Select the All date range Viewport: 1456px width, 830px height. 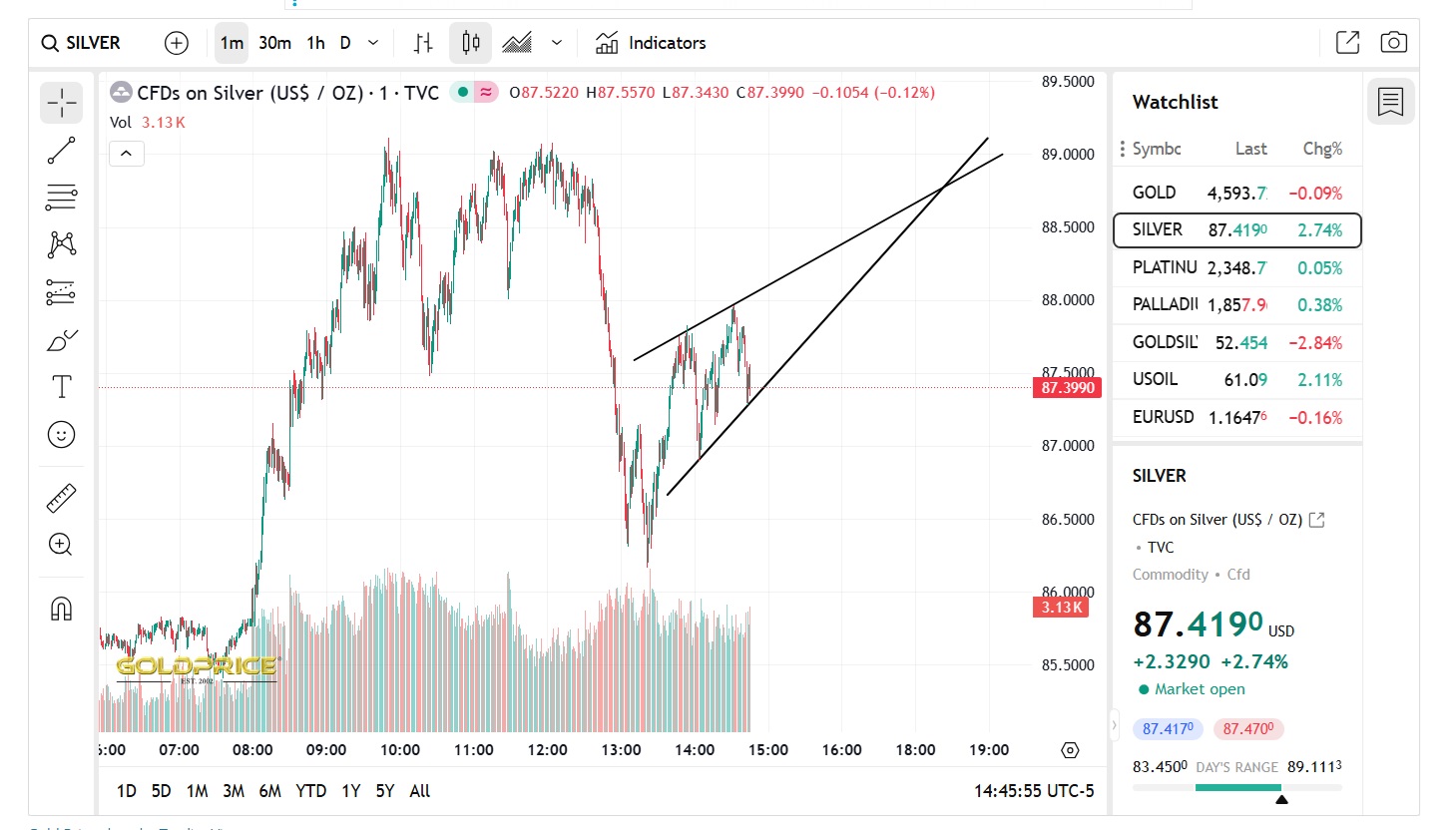(420, 791)
